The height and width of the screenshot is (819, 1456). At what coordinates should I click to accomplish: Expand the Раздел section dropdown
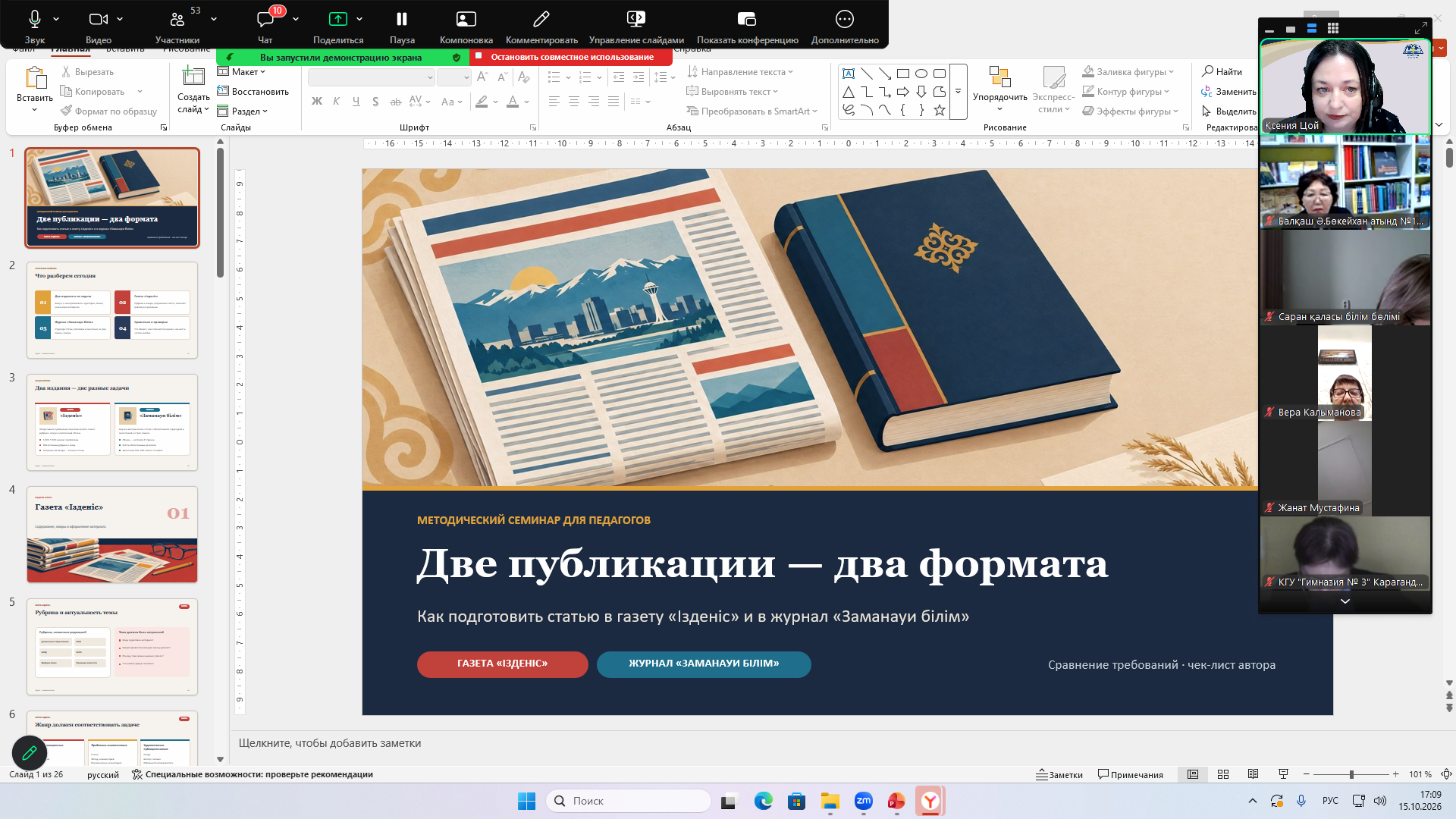pyautogui.click(x=243, y=111)
